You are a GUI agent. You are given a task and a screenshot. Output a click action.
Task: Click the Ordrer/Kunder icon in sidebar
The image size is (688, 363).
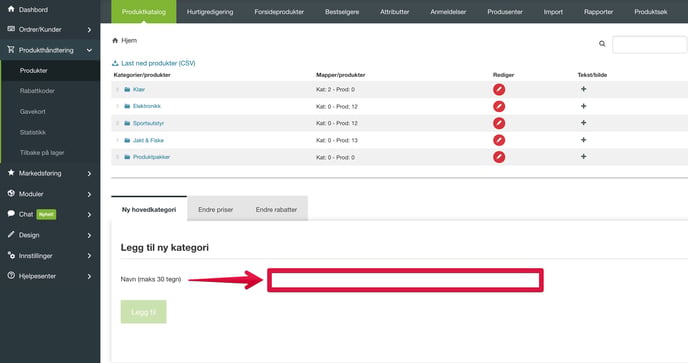pos(11,29)
